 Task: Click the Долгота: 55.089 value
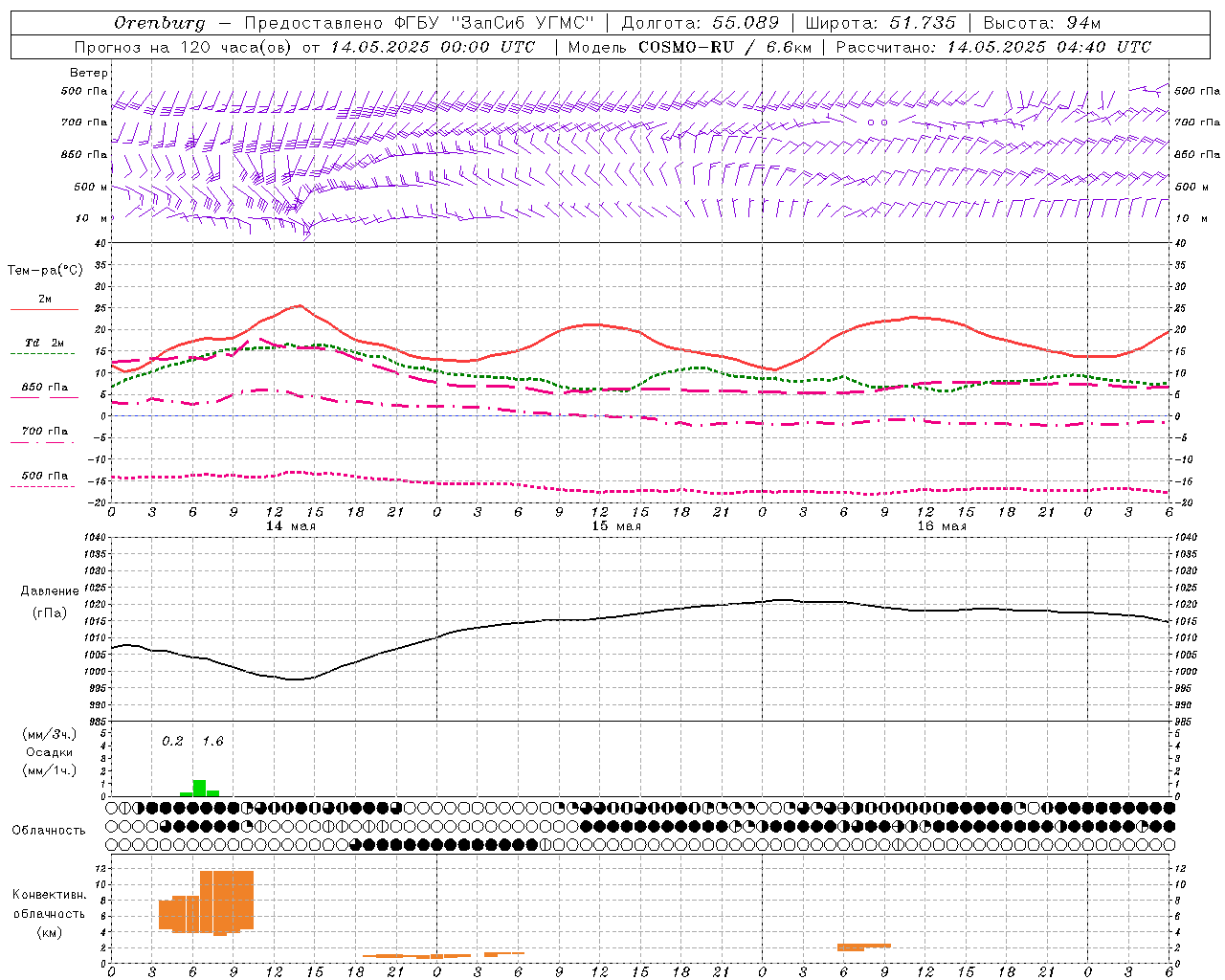click(701, 23)
